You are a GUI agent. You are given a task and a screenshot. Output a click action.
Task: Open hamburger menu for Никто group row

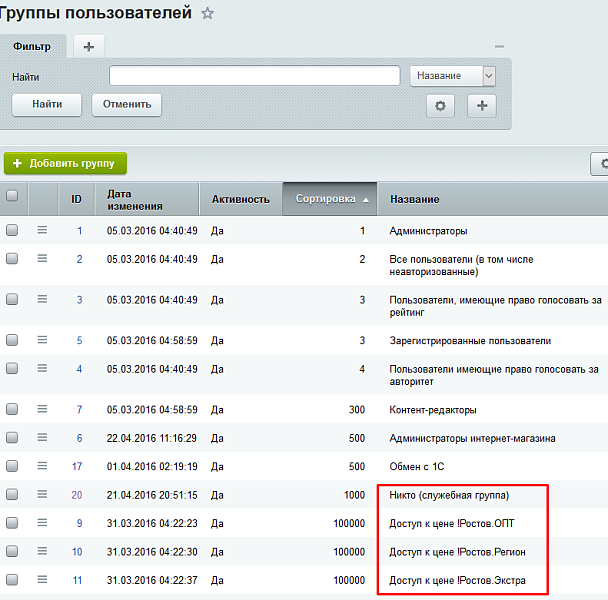(x=43, y=494)
